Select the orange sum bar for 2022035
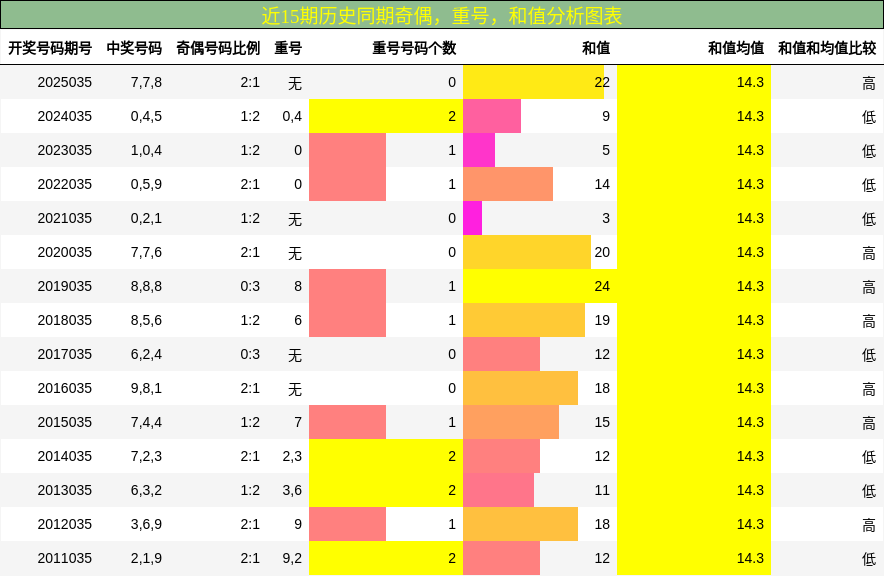Screen dimensions: 884x576 click(510, 184)
